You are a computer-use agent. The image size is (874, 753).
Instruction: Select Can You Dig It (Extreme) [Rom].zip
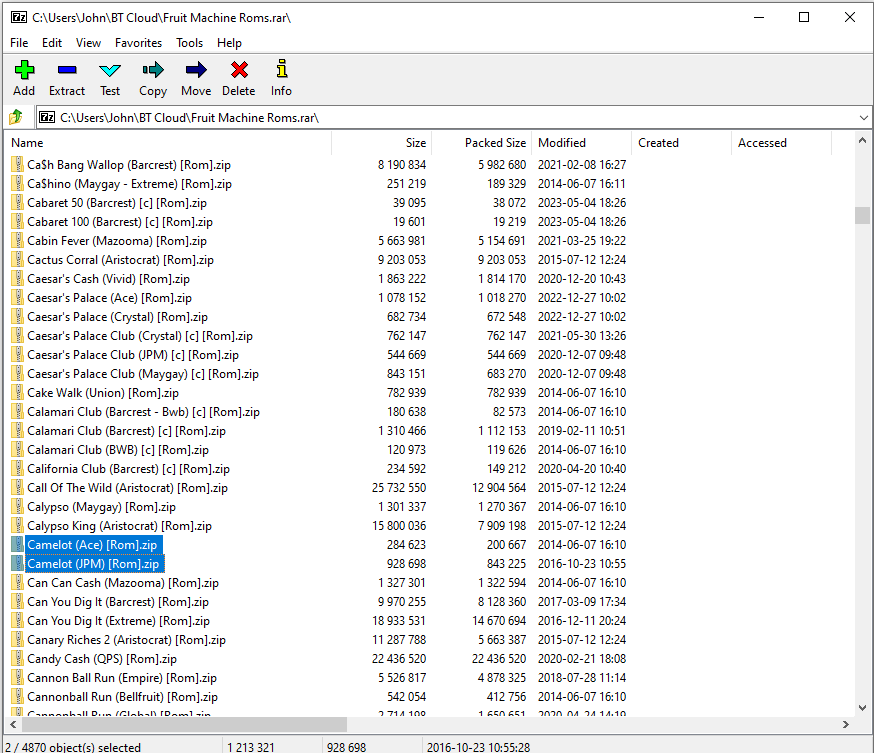coord(119,621)
